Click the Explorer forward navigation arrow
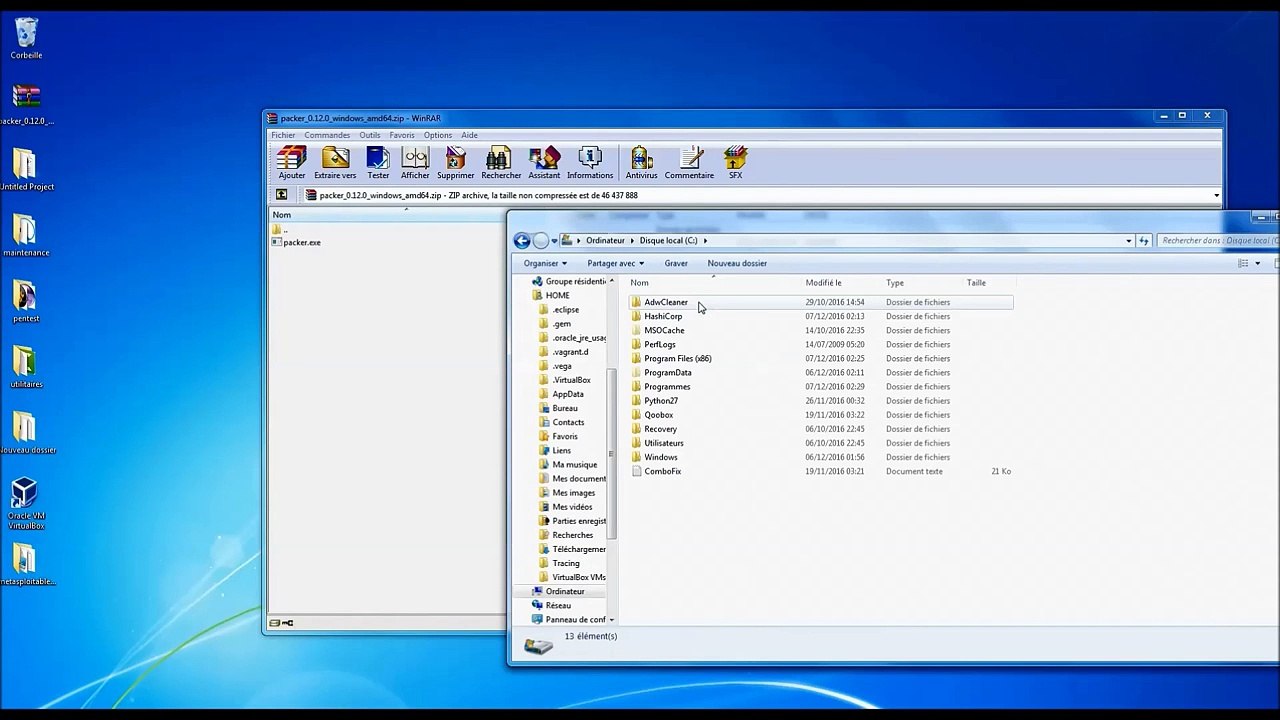Screen dimensions: 1280x720 pyautogui.click(x=541, y=240)
